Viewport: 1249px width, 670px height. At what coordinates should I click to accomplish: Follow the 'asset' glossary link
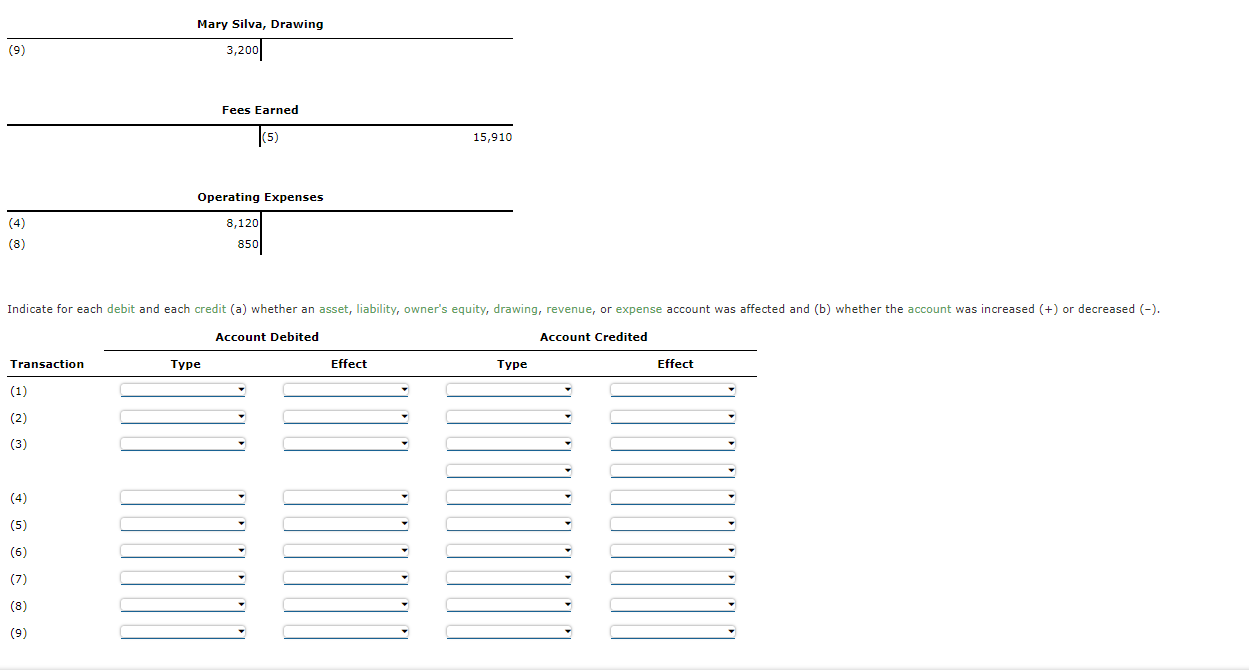point(334,309)
